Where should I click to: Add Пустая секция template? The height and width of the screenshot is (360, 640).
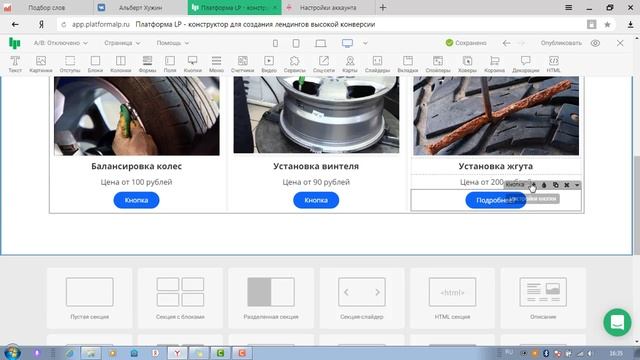89,298
